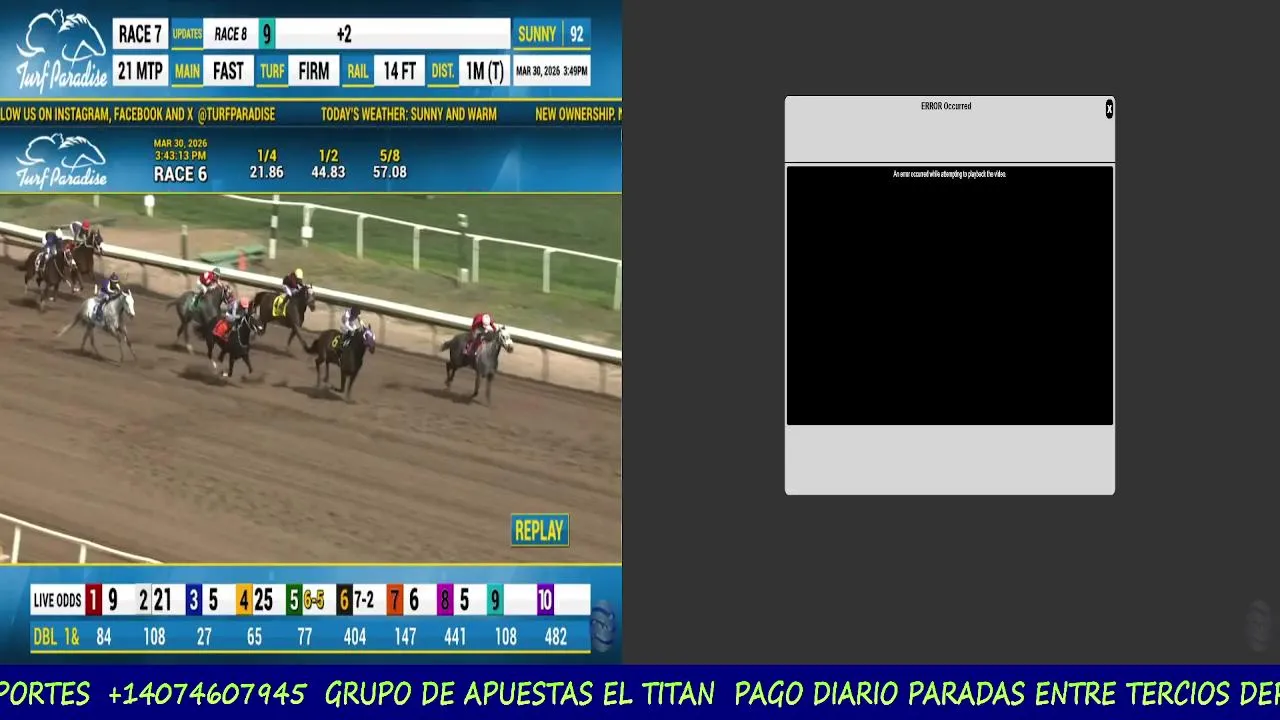
Task: Click the teal 9 badge next to RACE 8
Action: pos(267,34)
